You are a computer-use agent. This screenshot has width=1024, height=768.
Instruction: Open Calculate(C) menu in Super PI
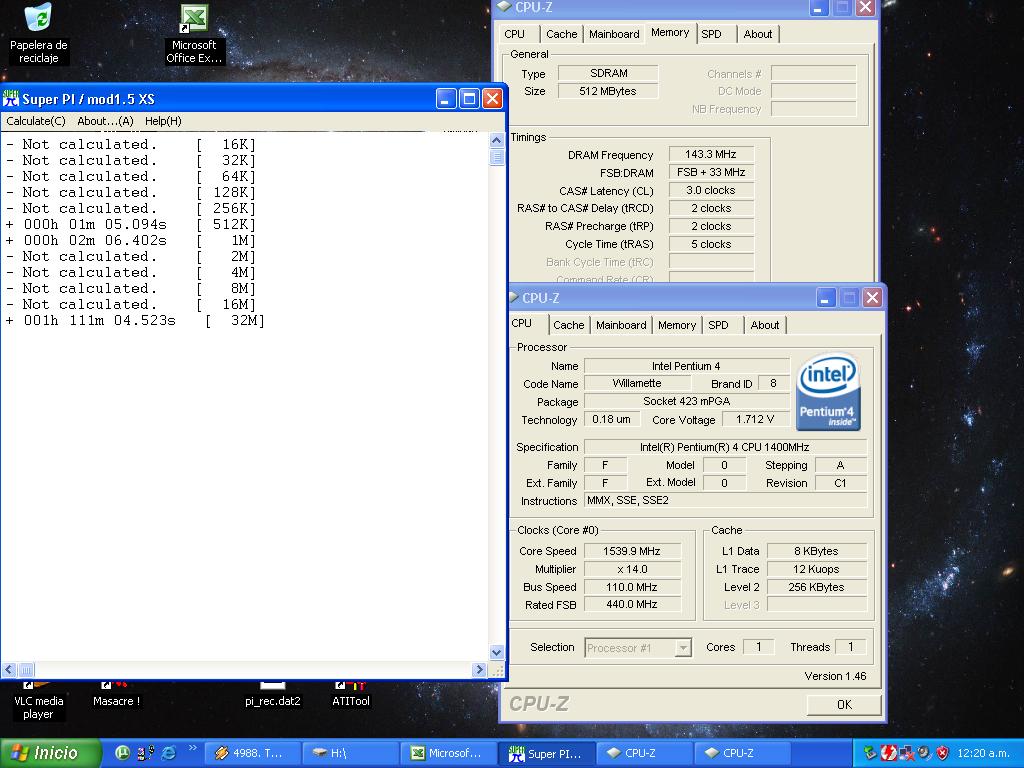pyautogui.click(x=36, y=121)
